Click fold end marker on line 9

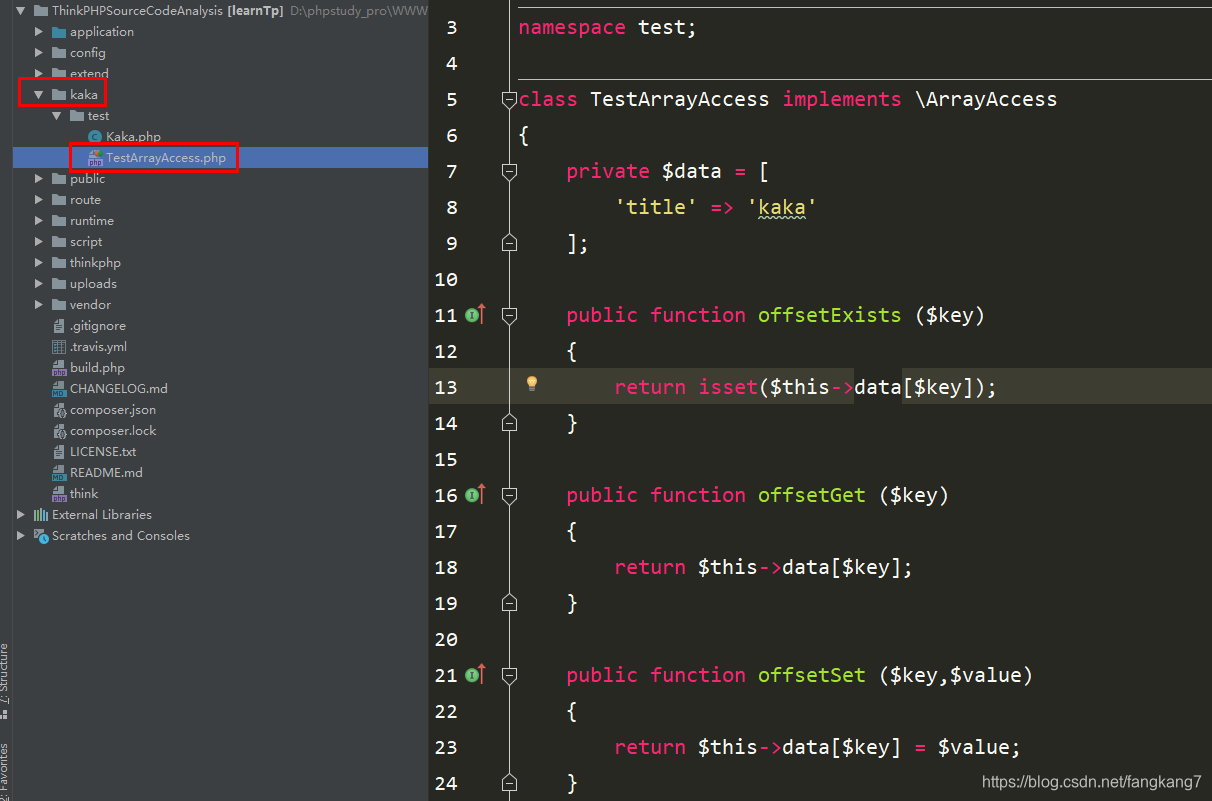coord(509,243)
